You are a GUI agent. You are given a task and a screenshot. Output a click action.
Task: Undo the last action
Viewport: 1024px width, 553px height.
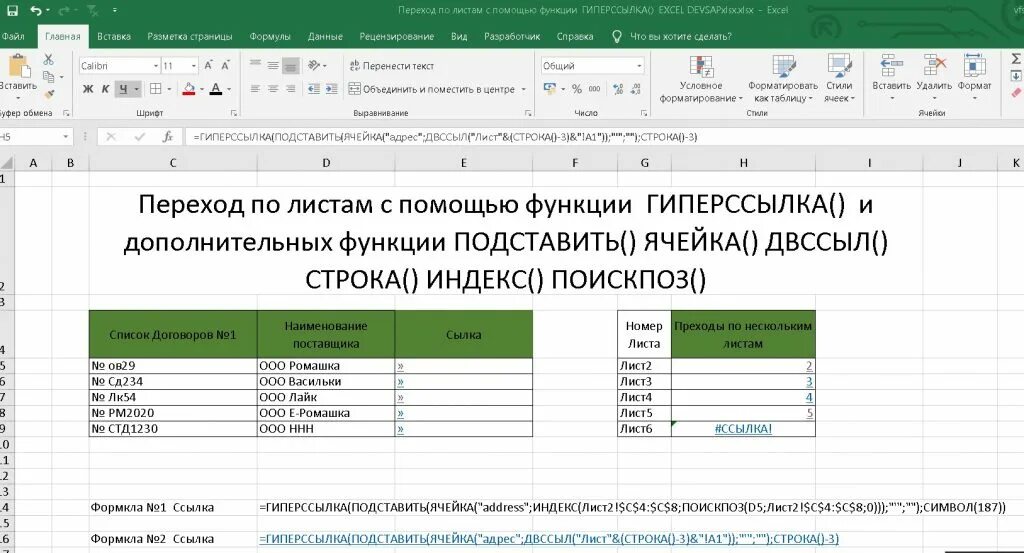[x=35, y=10]
